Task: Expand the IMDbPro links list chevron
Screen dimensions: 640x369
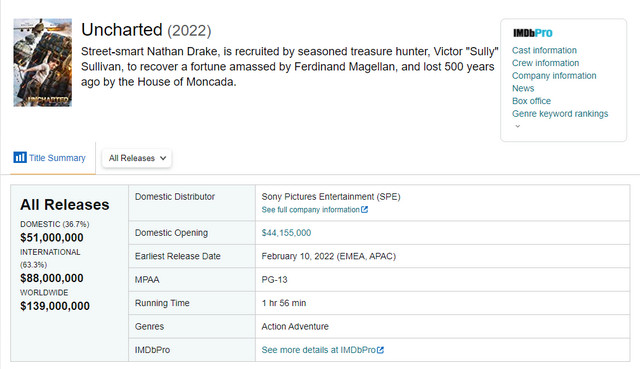Action: (518, 126)
